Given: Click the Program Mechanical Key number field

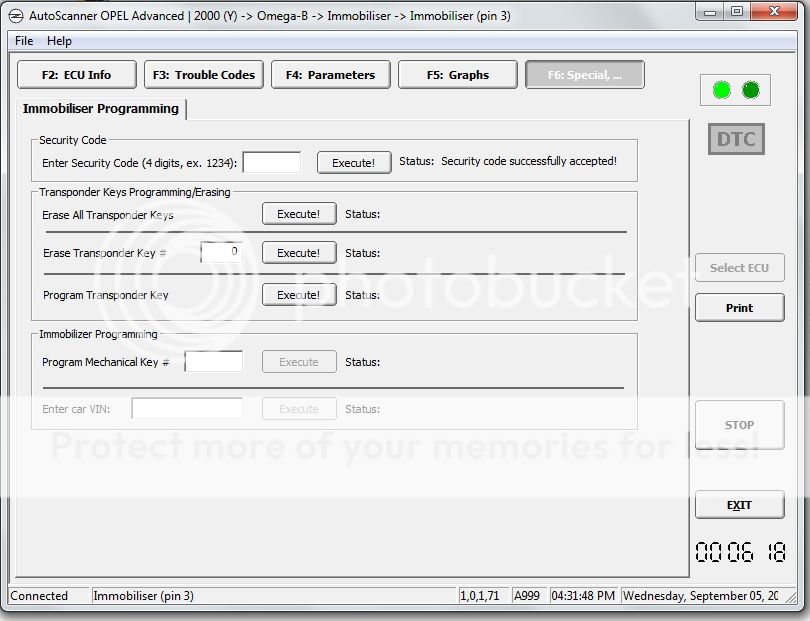Looking at the screenshot, I should [x=213, y=362].
